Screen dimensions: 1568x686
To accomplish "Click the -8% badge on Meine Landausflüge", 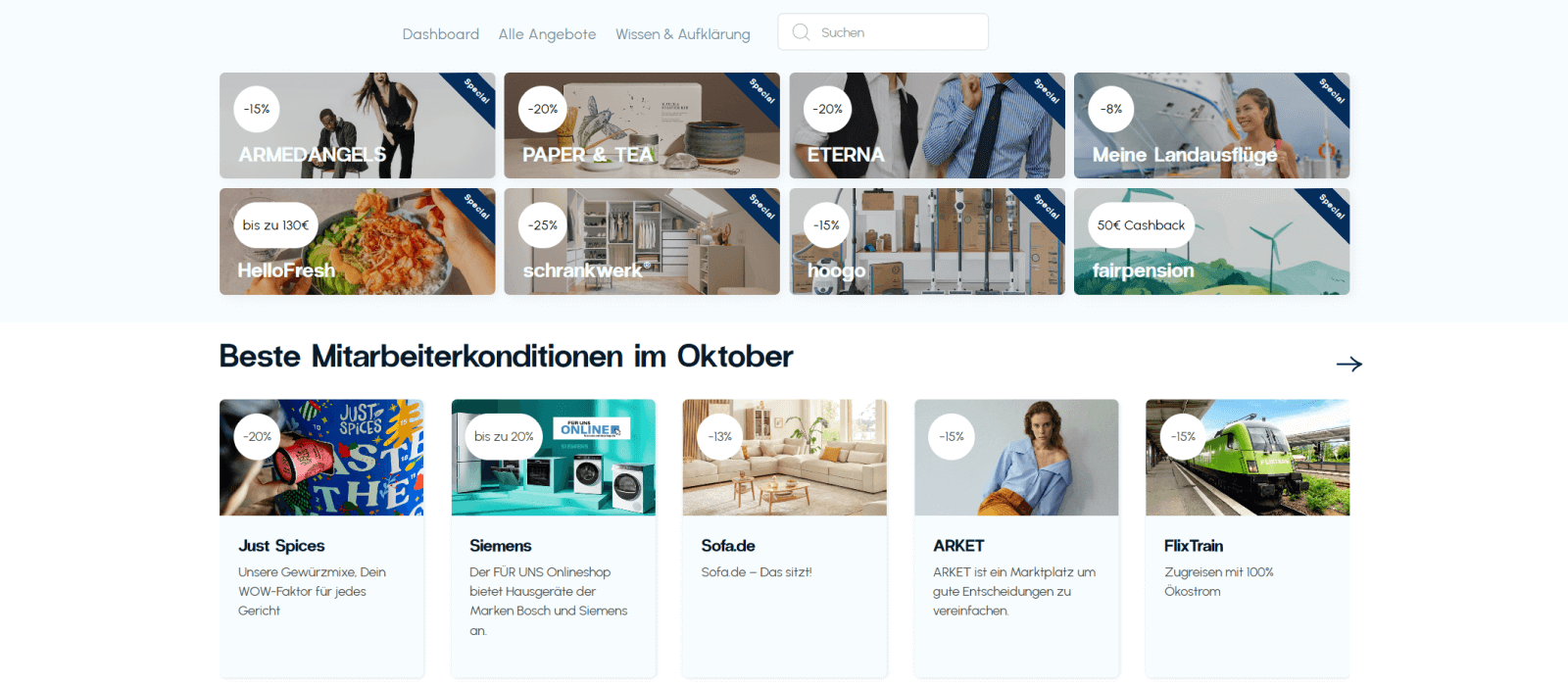I will (x=1111, y=109).
